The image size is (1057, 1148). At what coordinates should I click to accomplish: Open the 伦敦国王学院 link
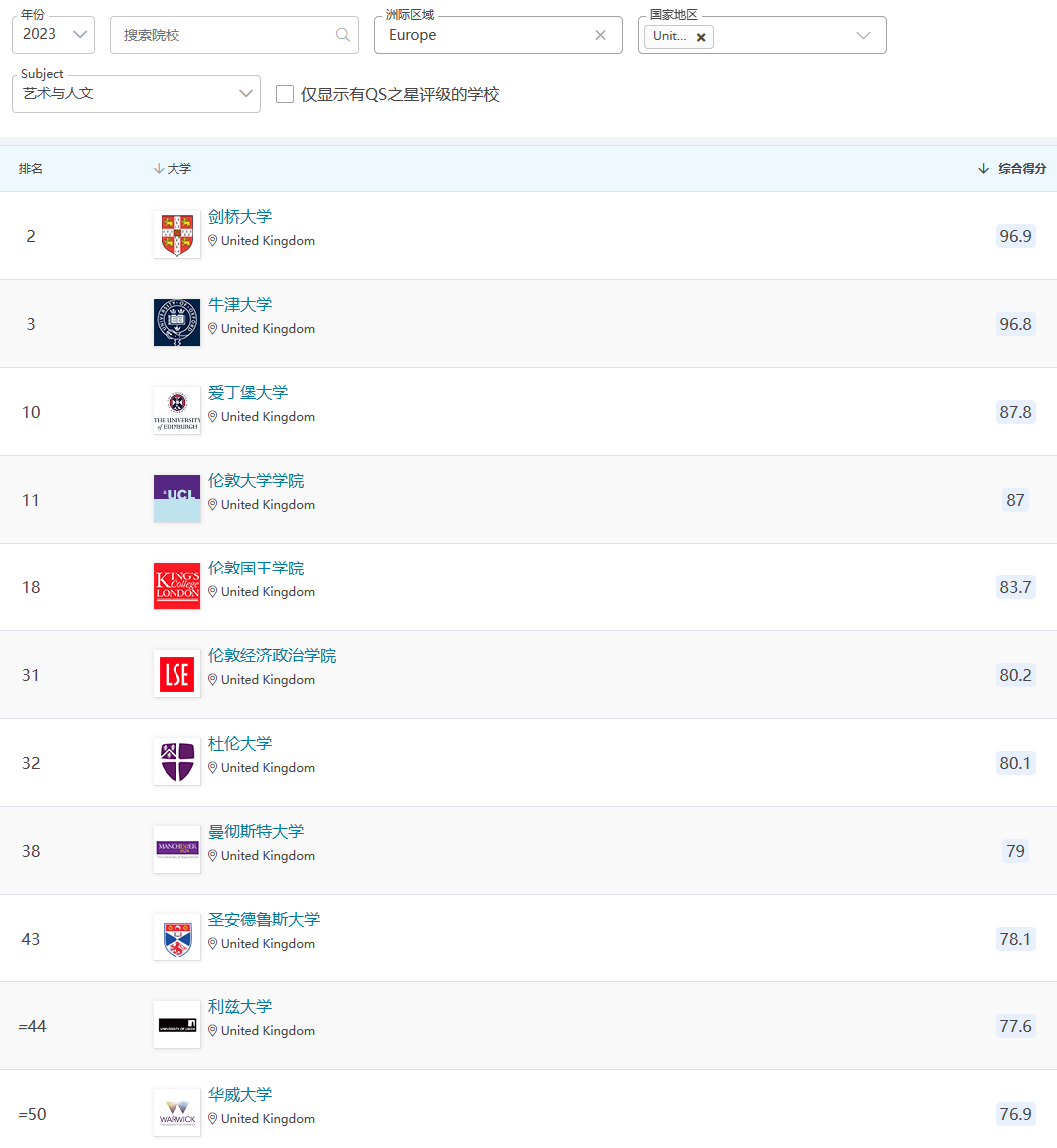(256, 569)
